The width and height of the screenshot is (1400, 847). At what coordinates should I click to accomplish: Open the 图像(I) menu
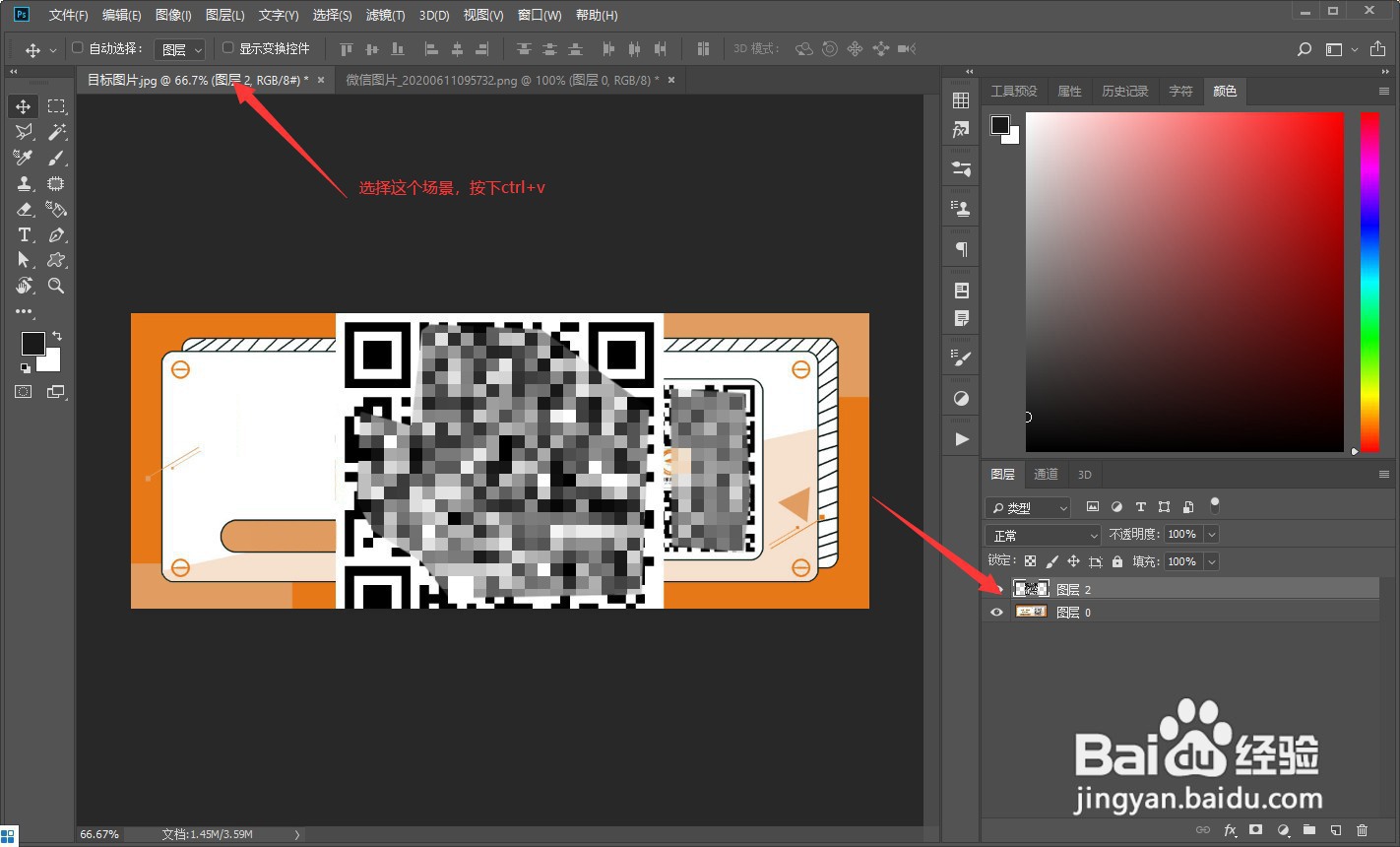tap(173, 16)
